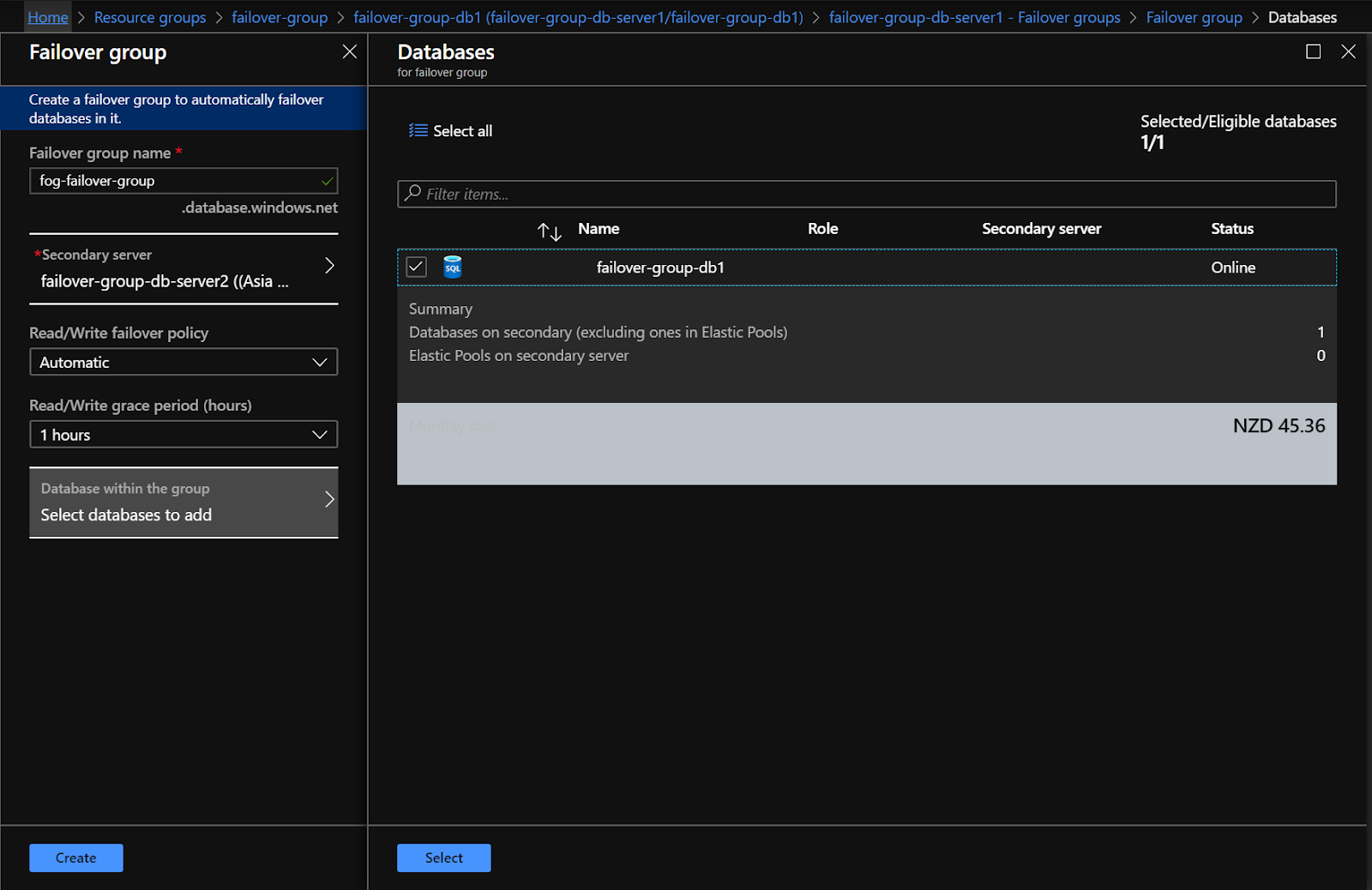Image resolution: width=1372 pixels, height=890 pixels.
Task: Click the Create button
Action: [x=75, y=857]
